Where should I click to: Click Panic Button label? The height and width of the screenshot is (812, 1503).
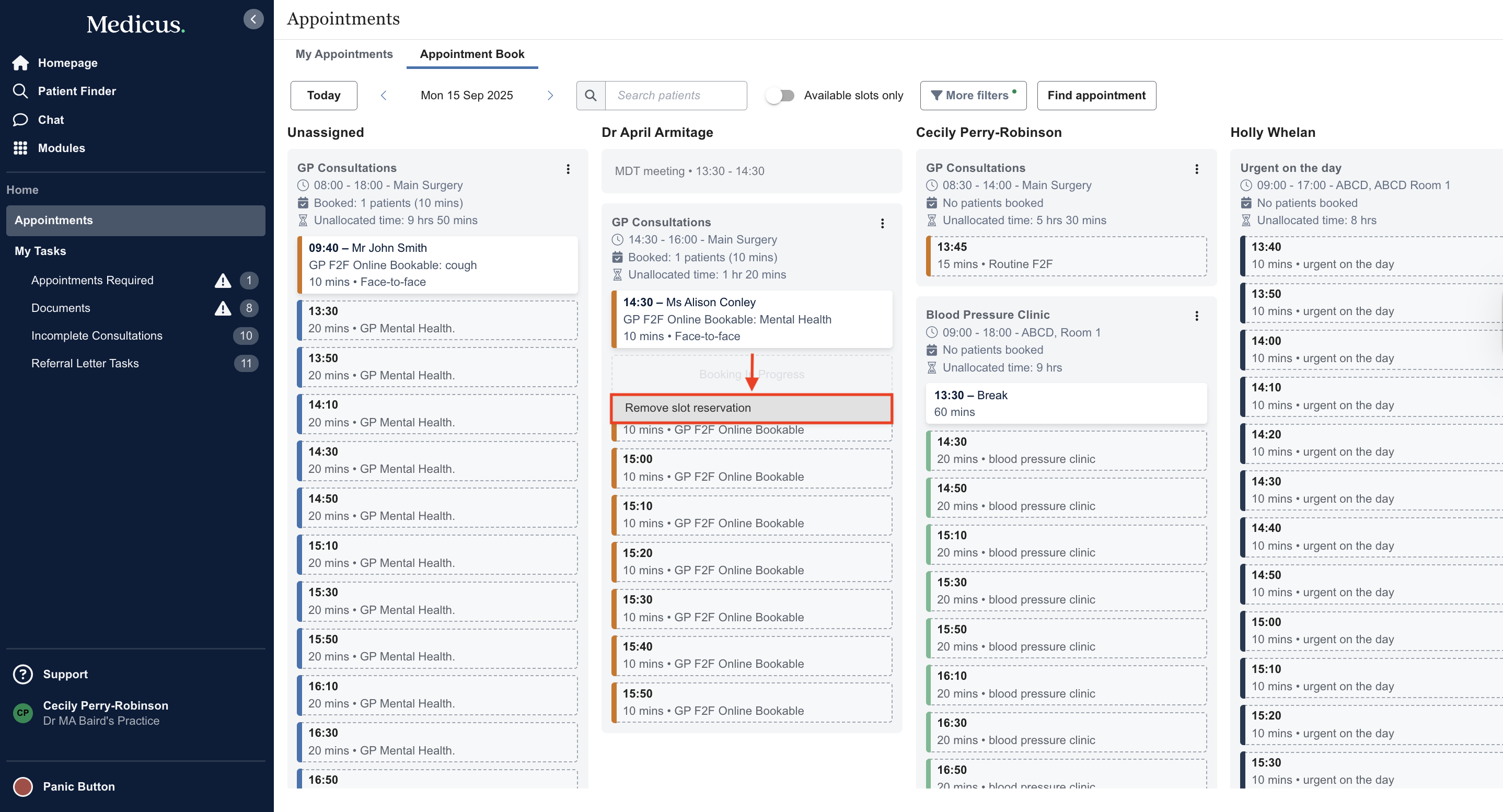(79, 786)
